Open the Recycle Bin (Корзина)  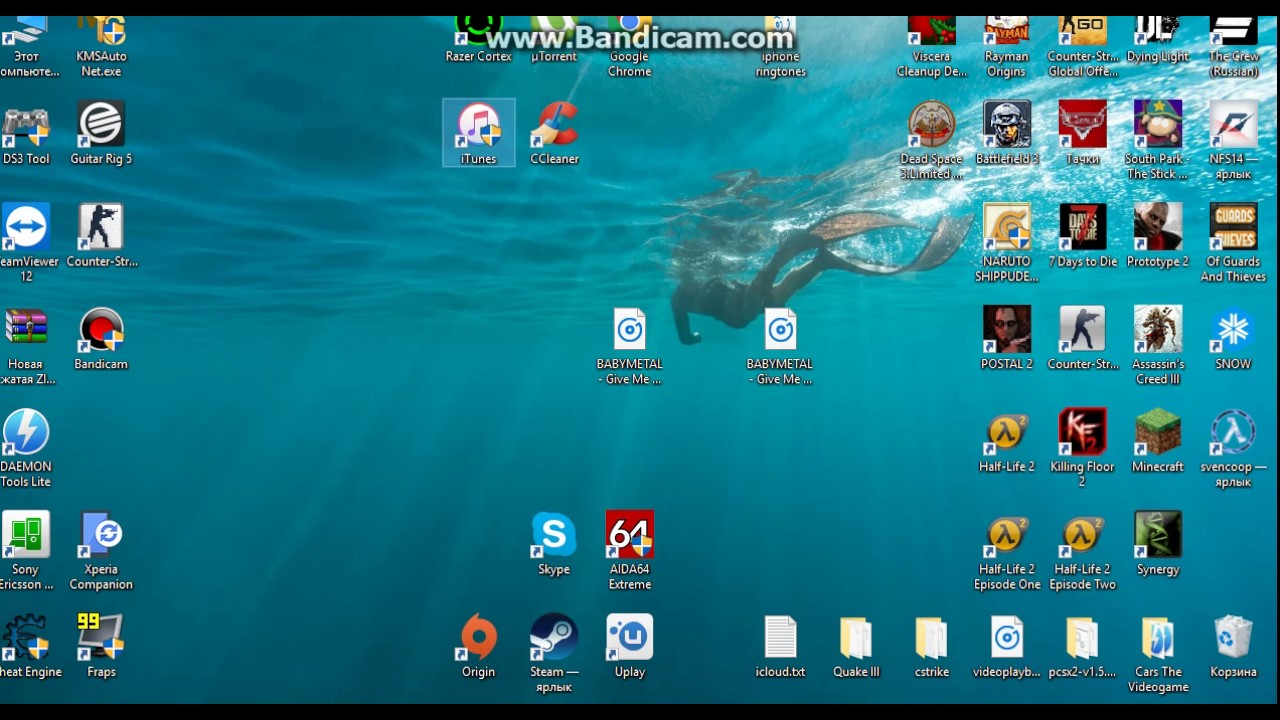[1233, 637]
